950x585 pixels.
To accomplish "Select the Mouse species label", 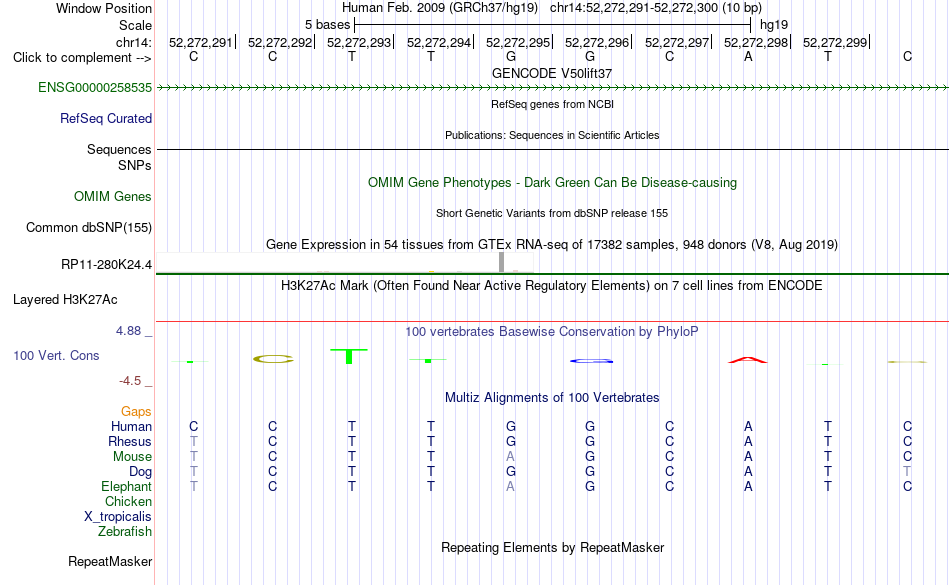I will pos(132,457).
